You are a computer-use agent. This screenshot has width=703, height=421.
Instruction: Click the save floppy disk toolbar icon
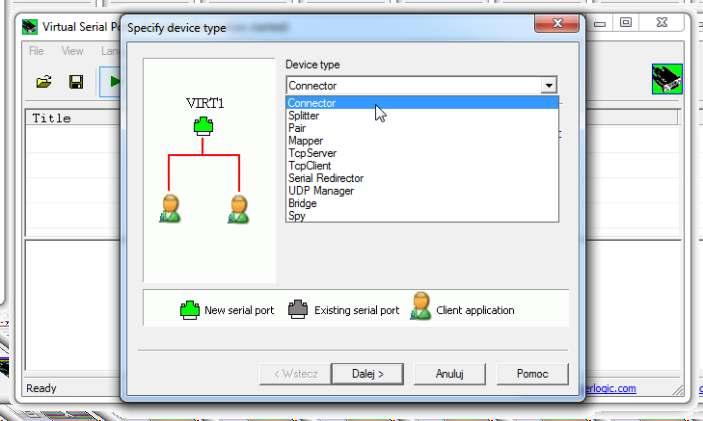click(x=76, y=82)
